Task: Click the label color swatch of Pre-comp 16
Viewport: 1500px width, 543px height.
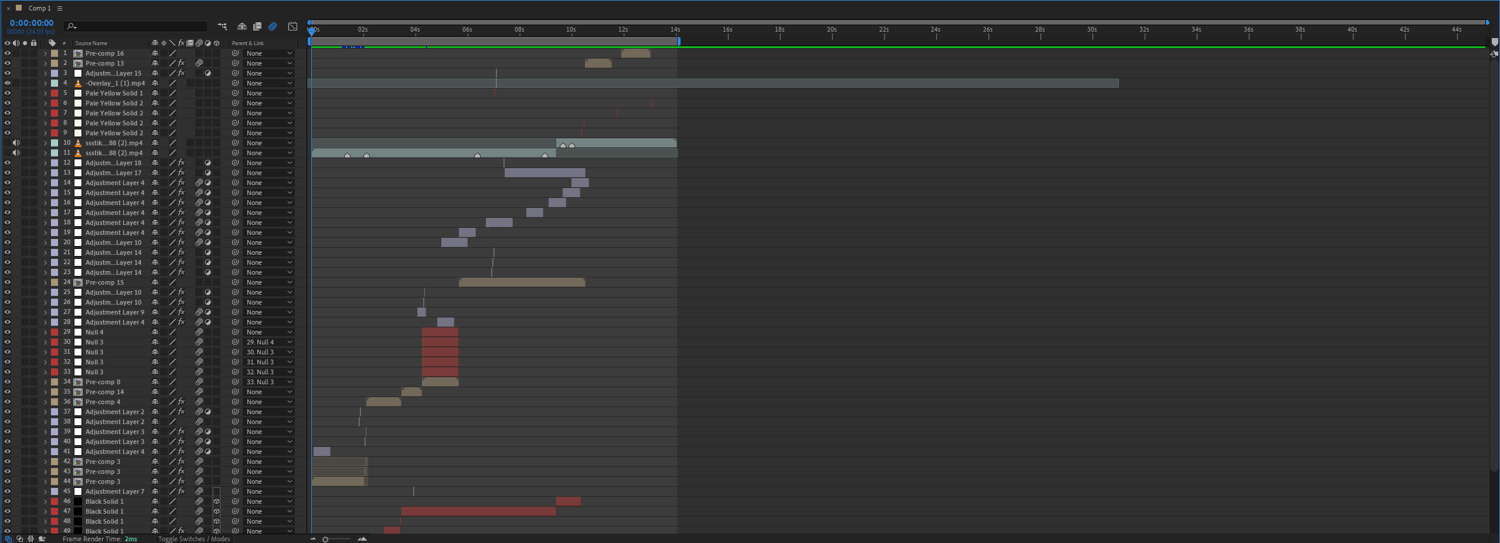Action: tap(54, 53)
